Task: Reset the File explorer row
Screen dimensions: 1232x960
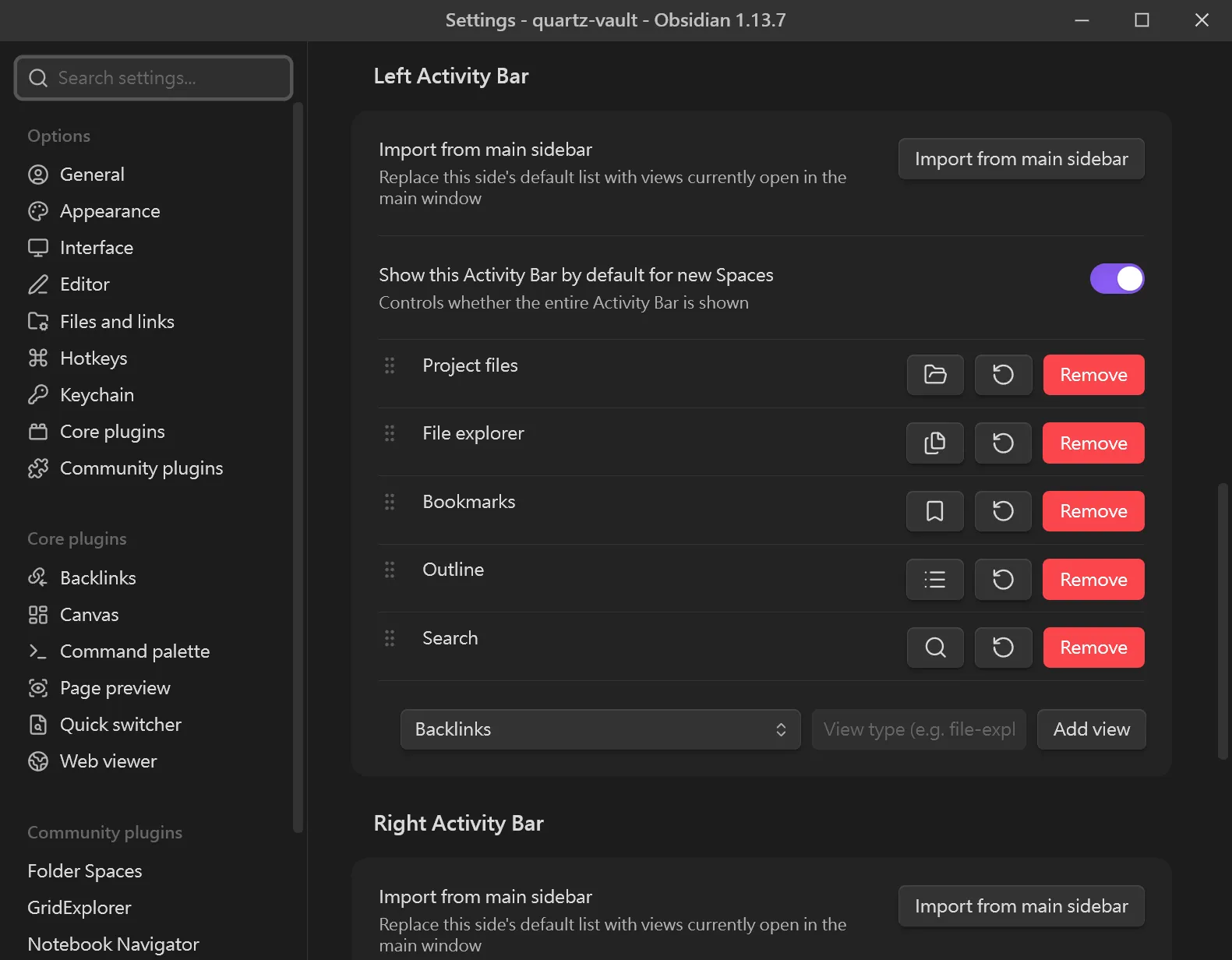Action: pos(1003,443)
